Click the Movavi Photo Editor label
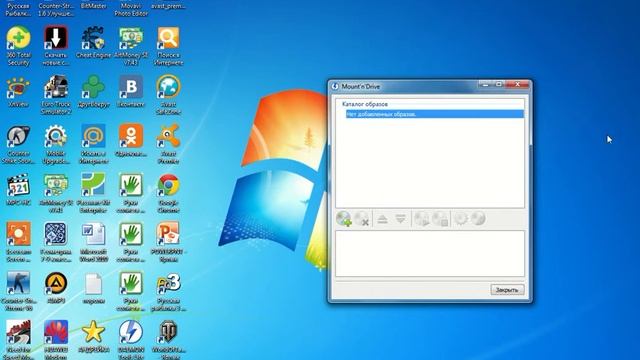 point(131,9)
